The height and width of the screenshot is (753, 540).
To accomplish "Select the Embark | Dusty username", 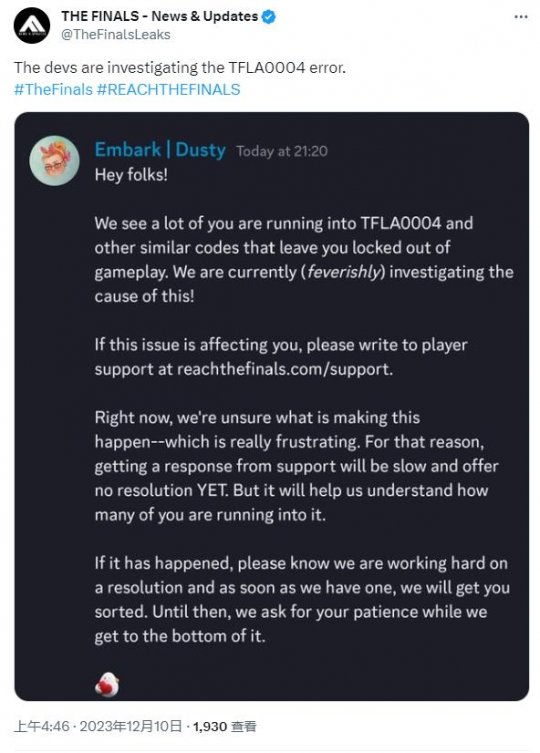I will [160, 150].
